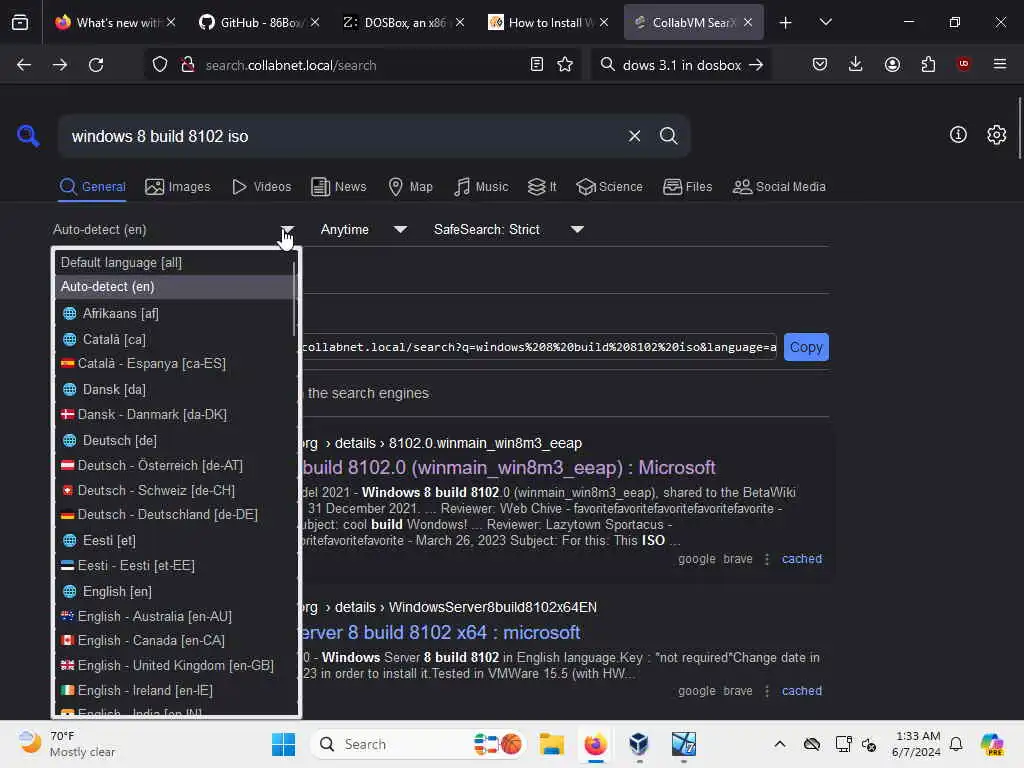Select Deutsch - Österreich [de-AT] option
This screenshot has width=1024, height=768.
tap(175, 466)
